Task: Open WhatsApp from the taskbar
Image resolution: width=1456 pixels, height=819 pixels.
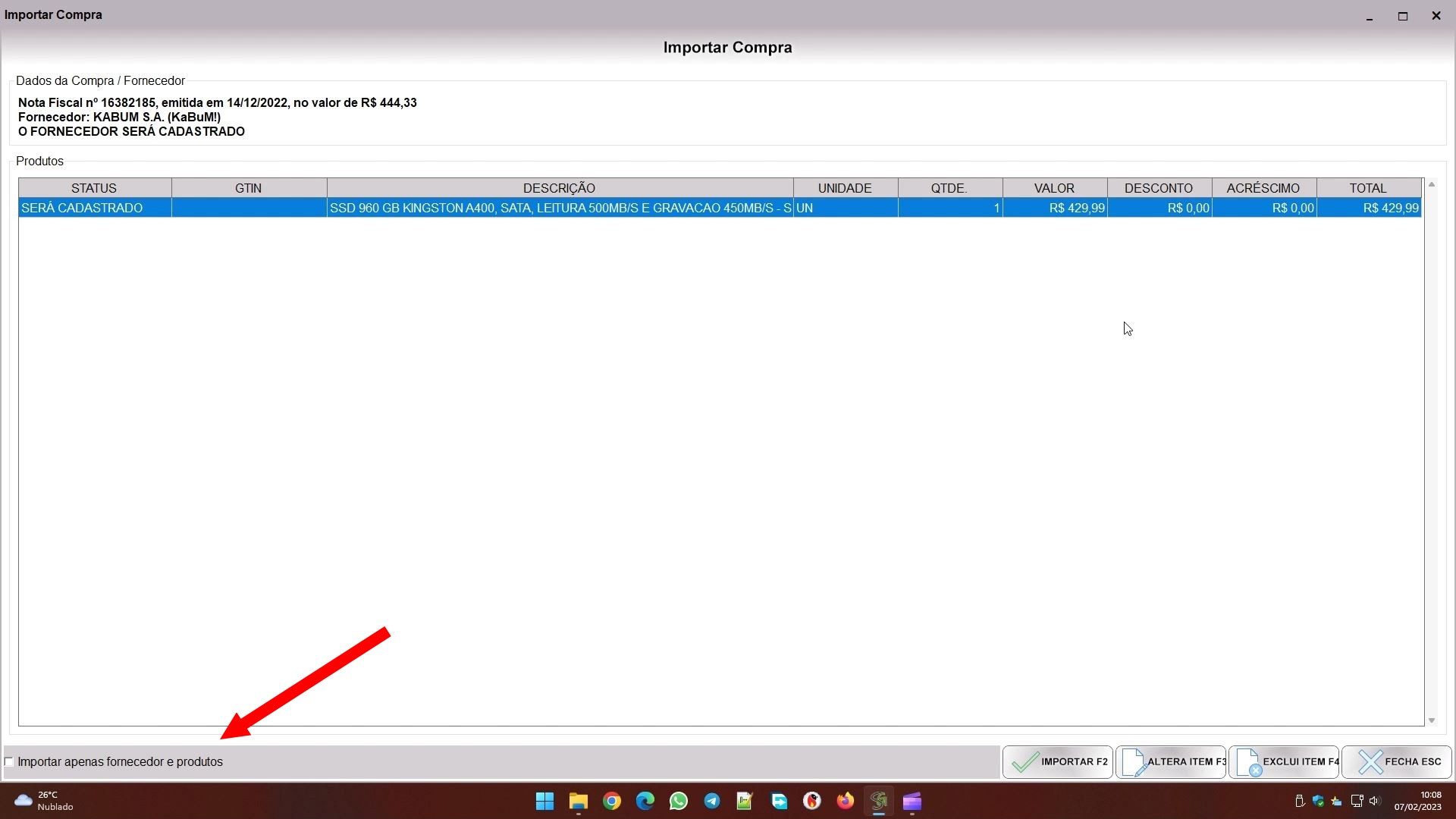Action: point(679,802)
